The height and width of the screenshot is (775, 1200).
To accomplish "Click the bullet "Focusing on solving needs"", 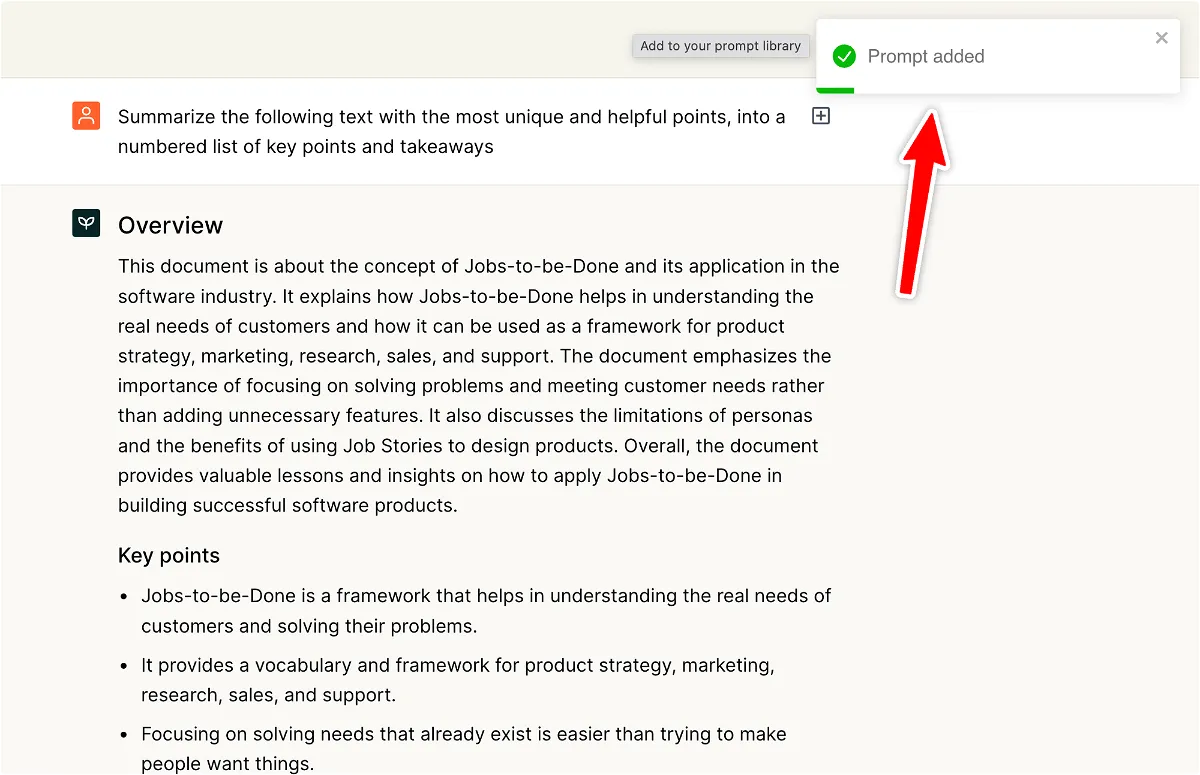I will pyautogui.click(x=463, y=748).
